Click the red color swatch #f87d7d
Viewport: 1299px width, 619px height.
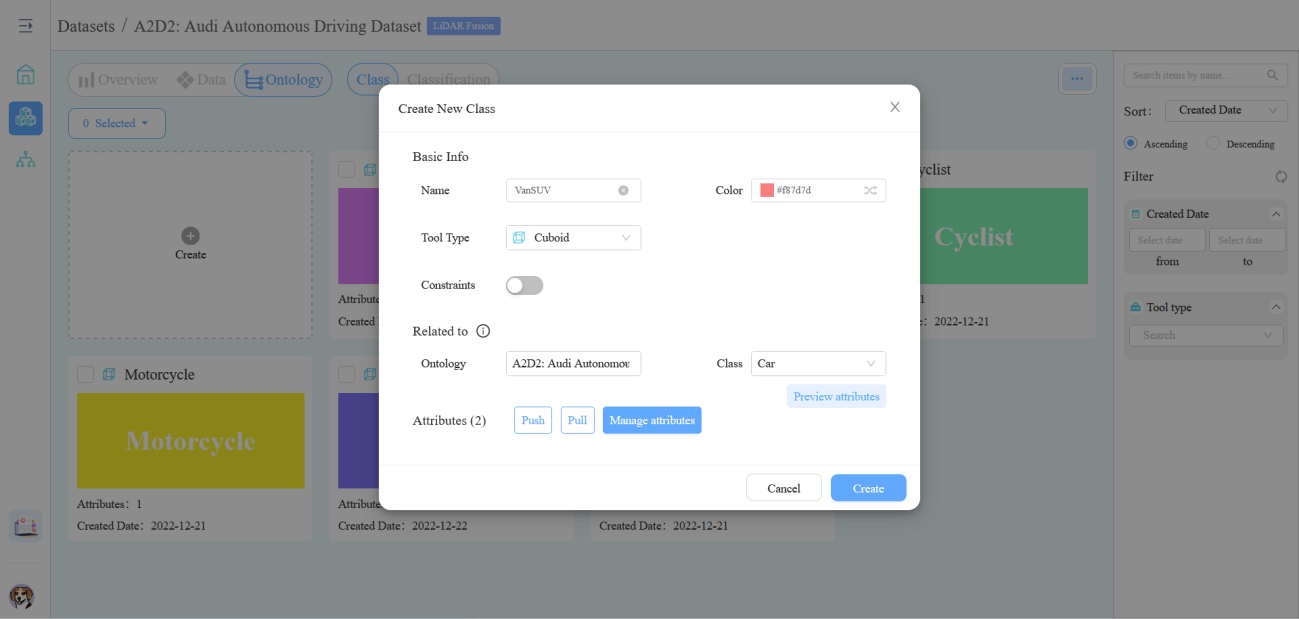(767, 190)
